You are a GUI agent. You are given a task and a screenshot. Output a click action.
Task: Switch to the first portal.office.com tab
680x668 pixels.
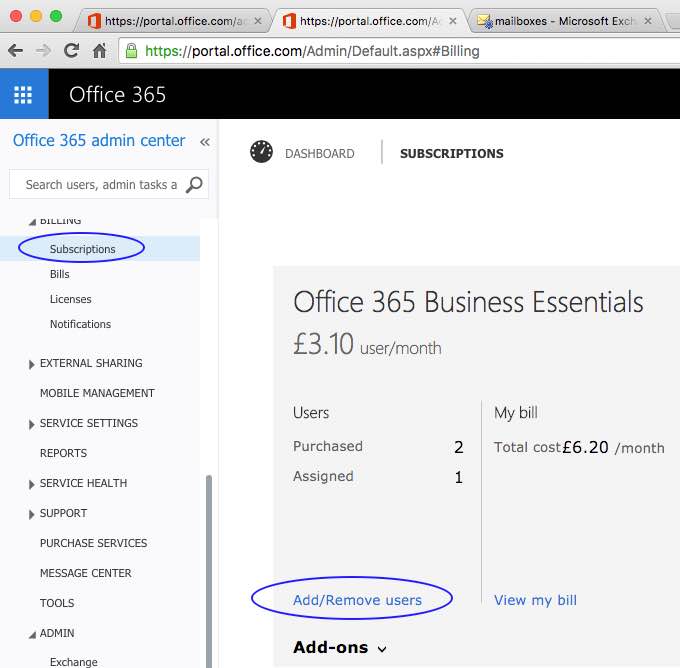point(171,21)
